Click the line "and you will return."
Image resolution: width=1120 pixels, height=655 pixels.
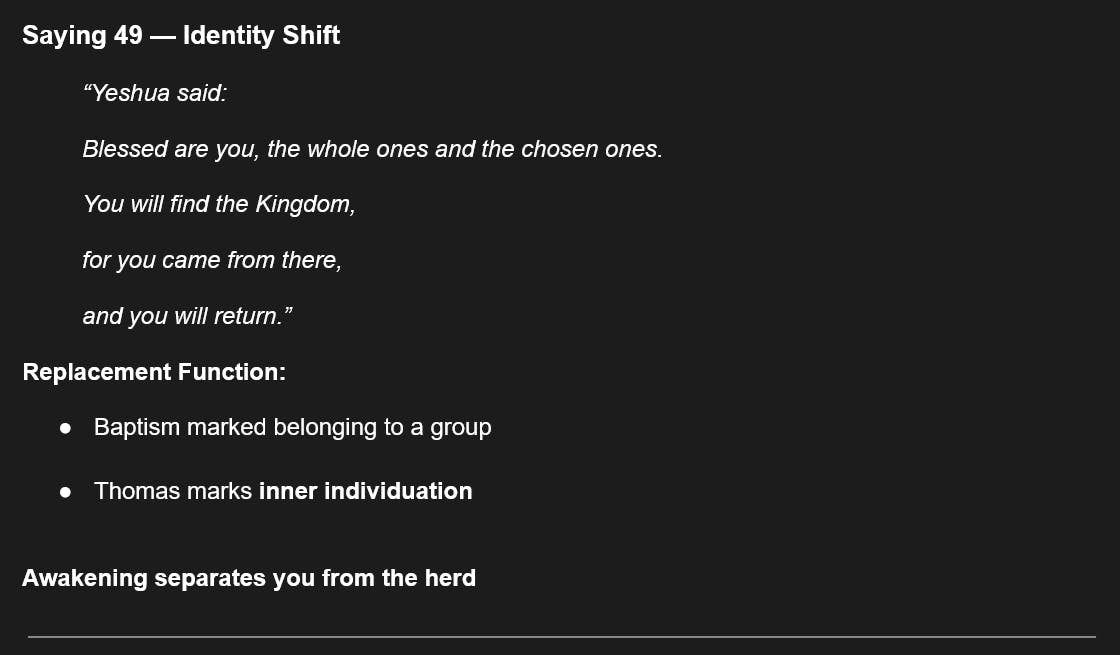[187, 317]
